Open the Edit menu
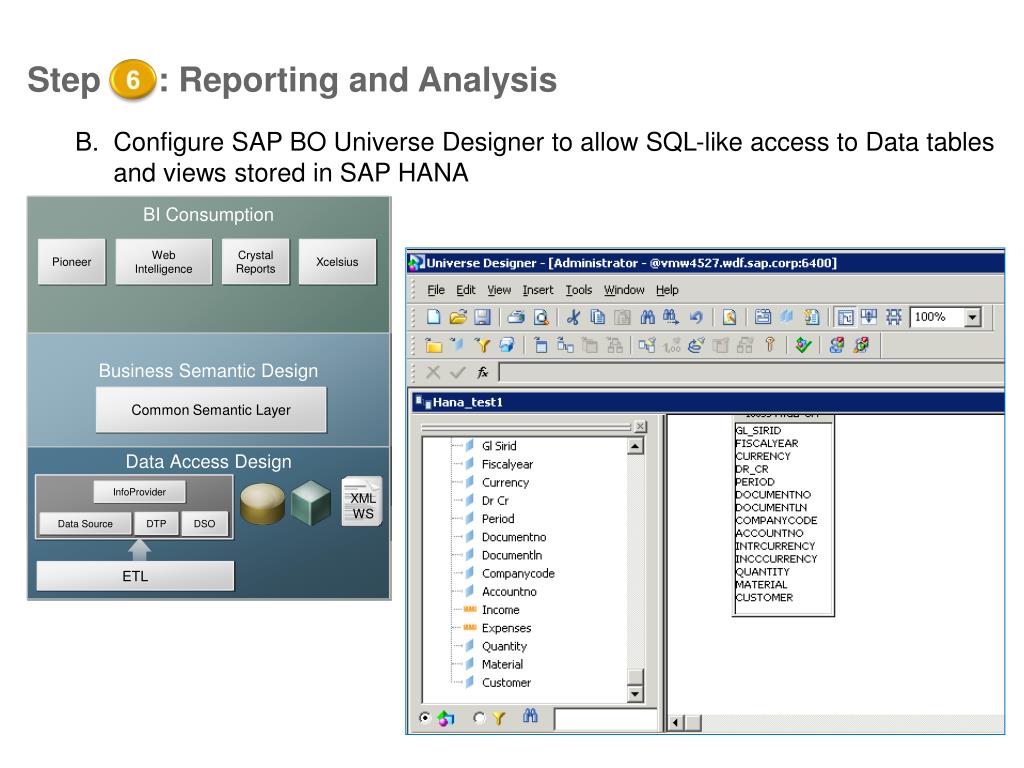This screenshot has width=1024, height=768. tap(466, 290)
